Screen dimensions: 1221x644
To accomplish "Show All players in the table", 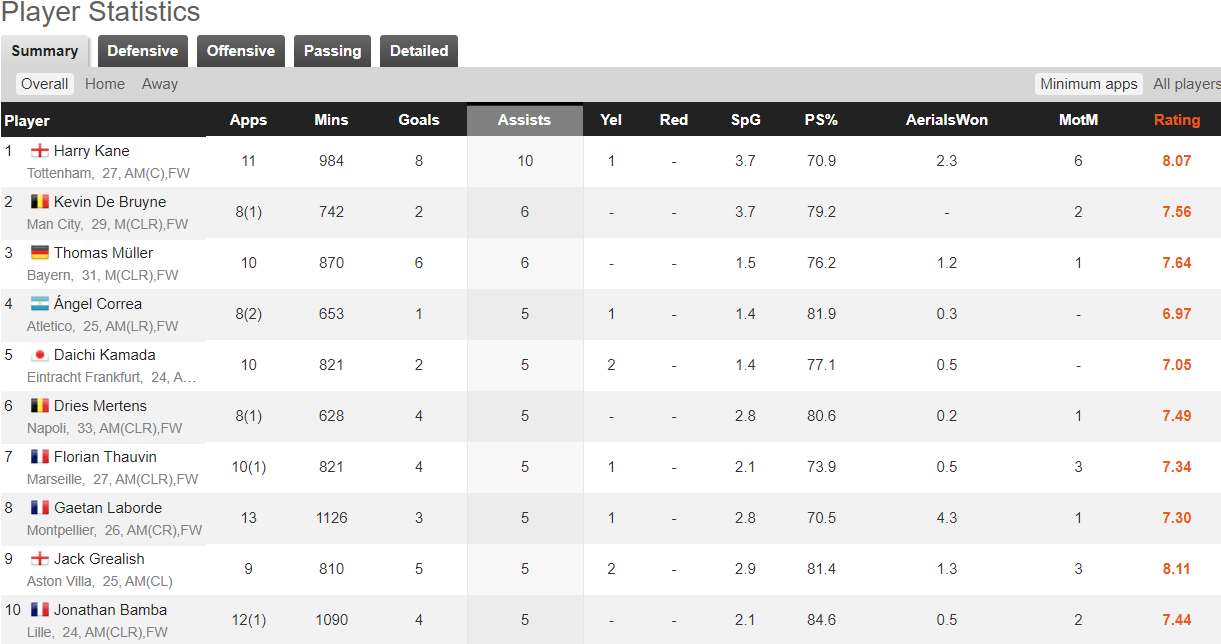I will (x=1186, y=84).
